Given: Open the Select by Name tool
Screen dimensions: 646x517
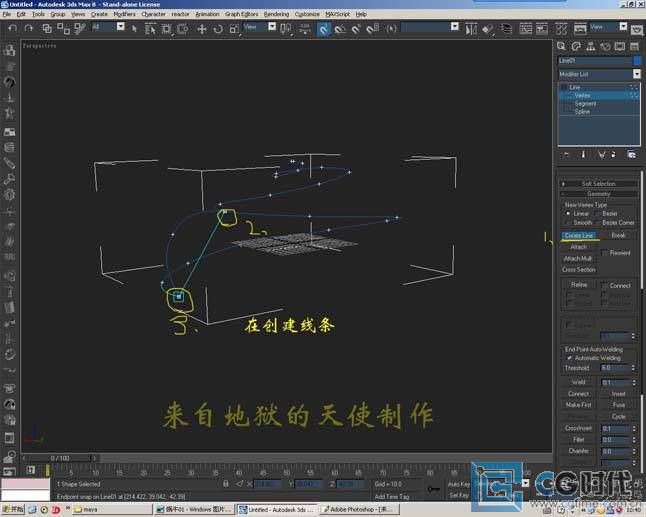Looking at the screenshot, I should coord(150,28).
